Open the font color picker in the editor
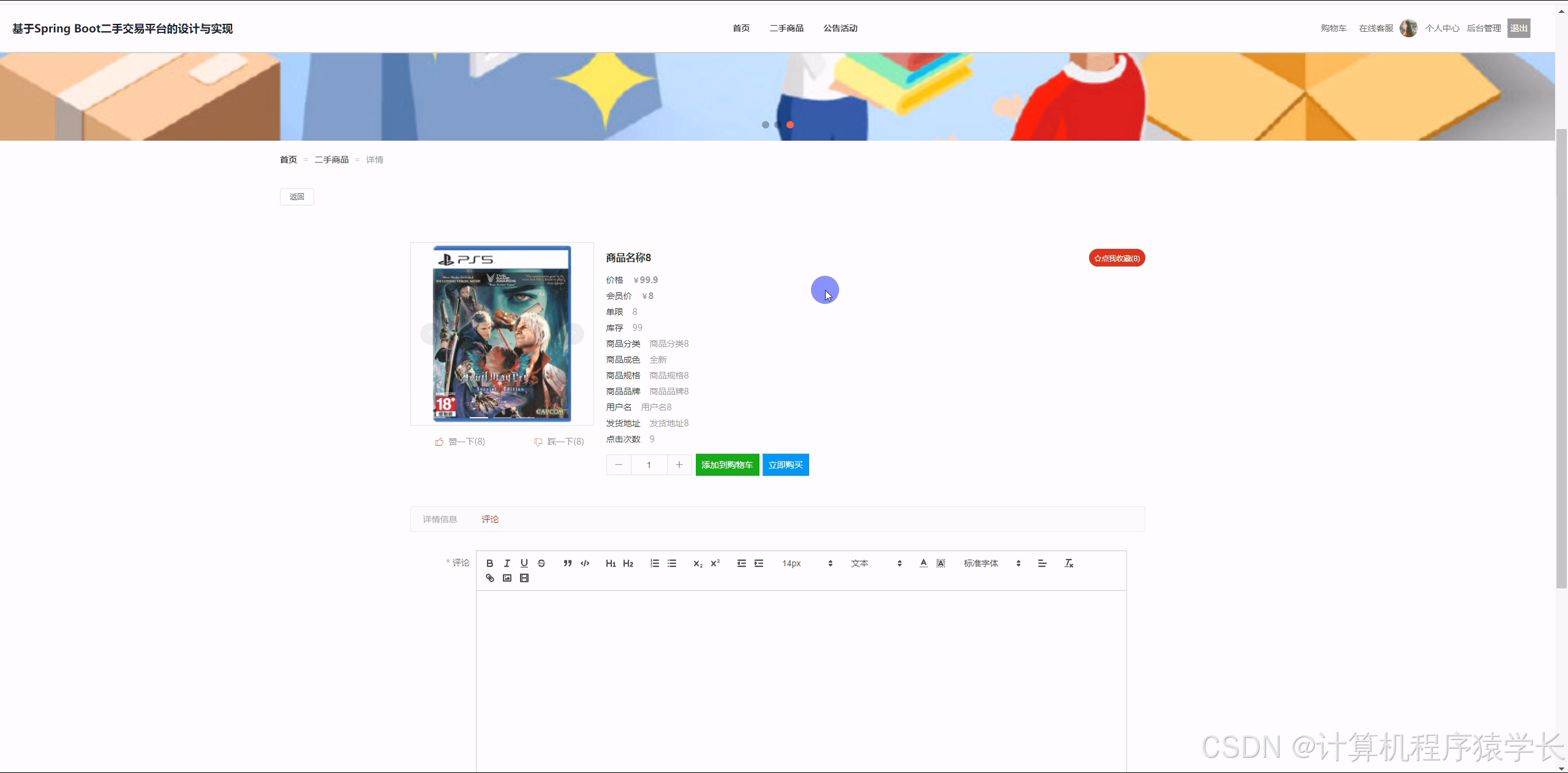This screenshot has width=1568, height=773. (922, 563)
